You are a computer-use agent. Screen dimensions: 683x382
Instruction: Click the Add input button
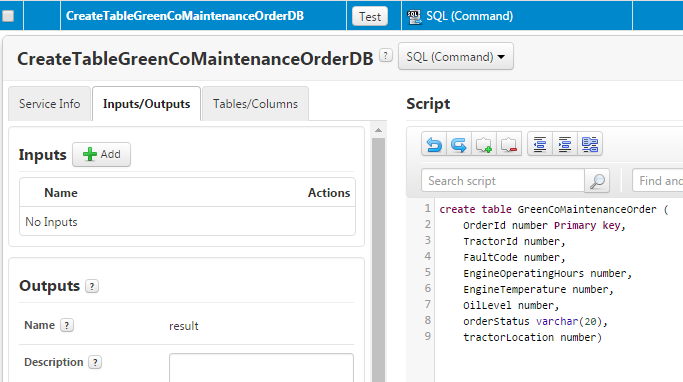coord(101,154)
